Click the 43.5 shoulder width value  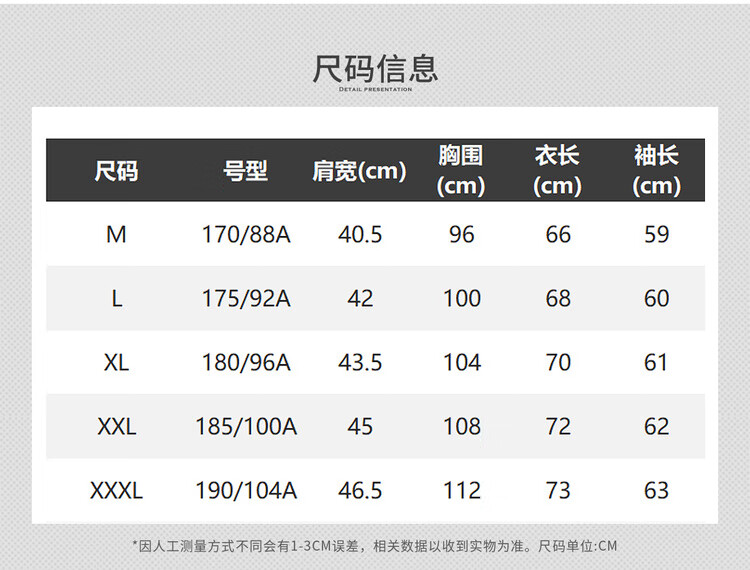[x=360, y=362]
